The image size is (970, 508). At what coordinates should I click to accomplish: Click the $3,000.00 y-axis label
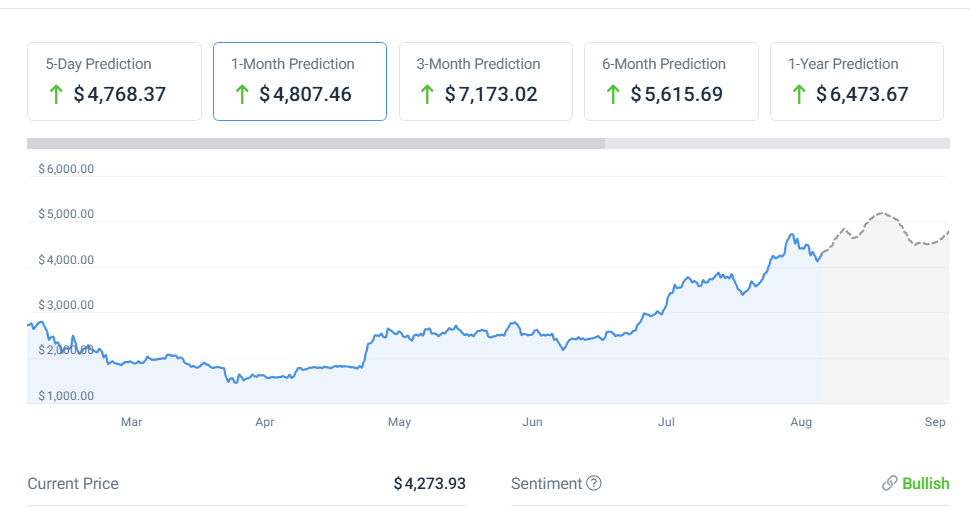[66, 305]
